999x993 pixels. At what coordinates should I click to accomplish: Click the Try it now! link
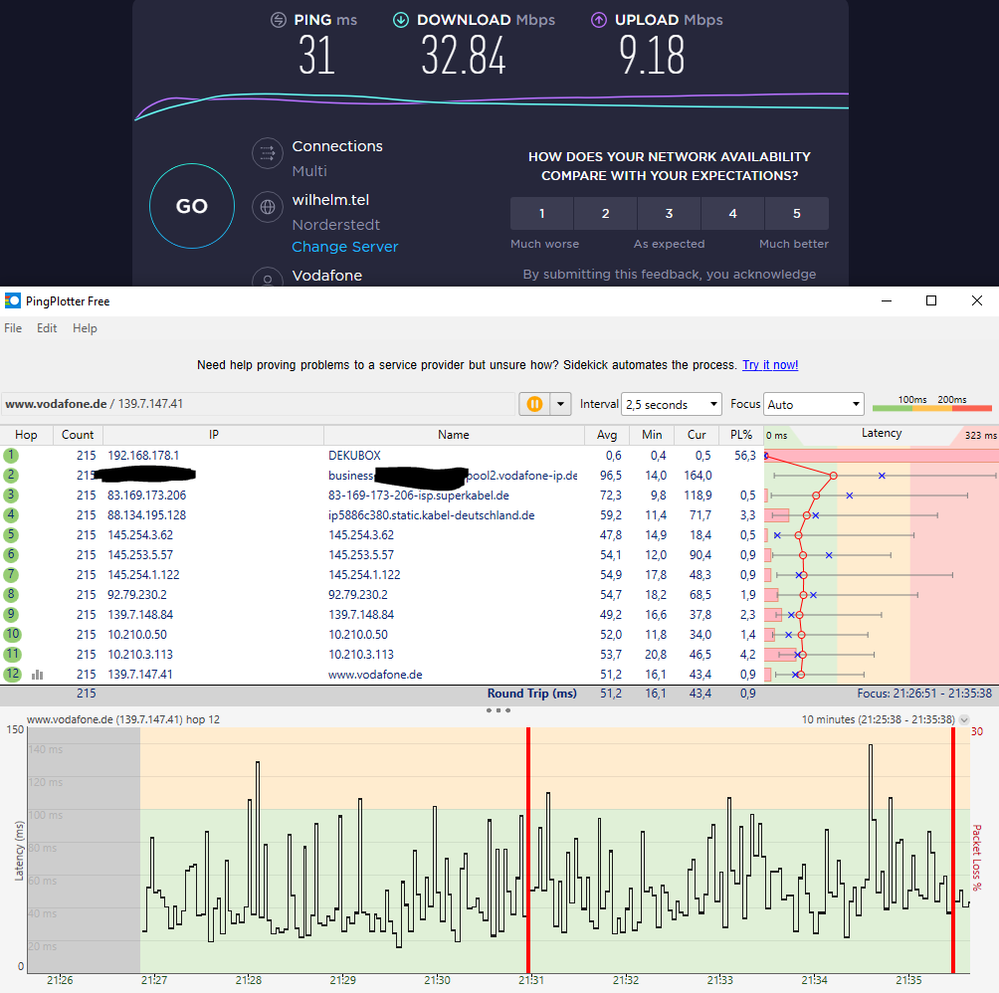point(770,365)
